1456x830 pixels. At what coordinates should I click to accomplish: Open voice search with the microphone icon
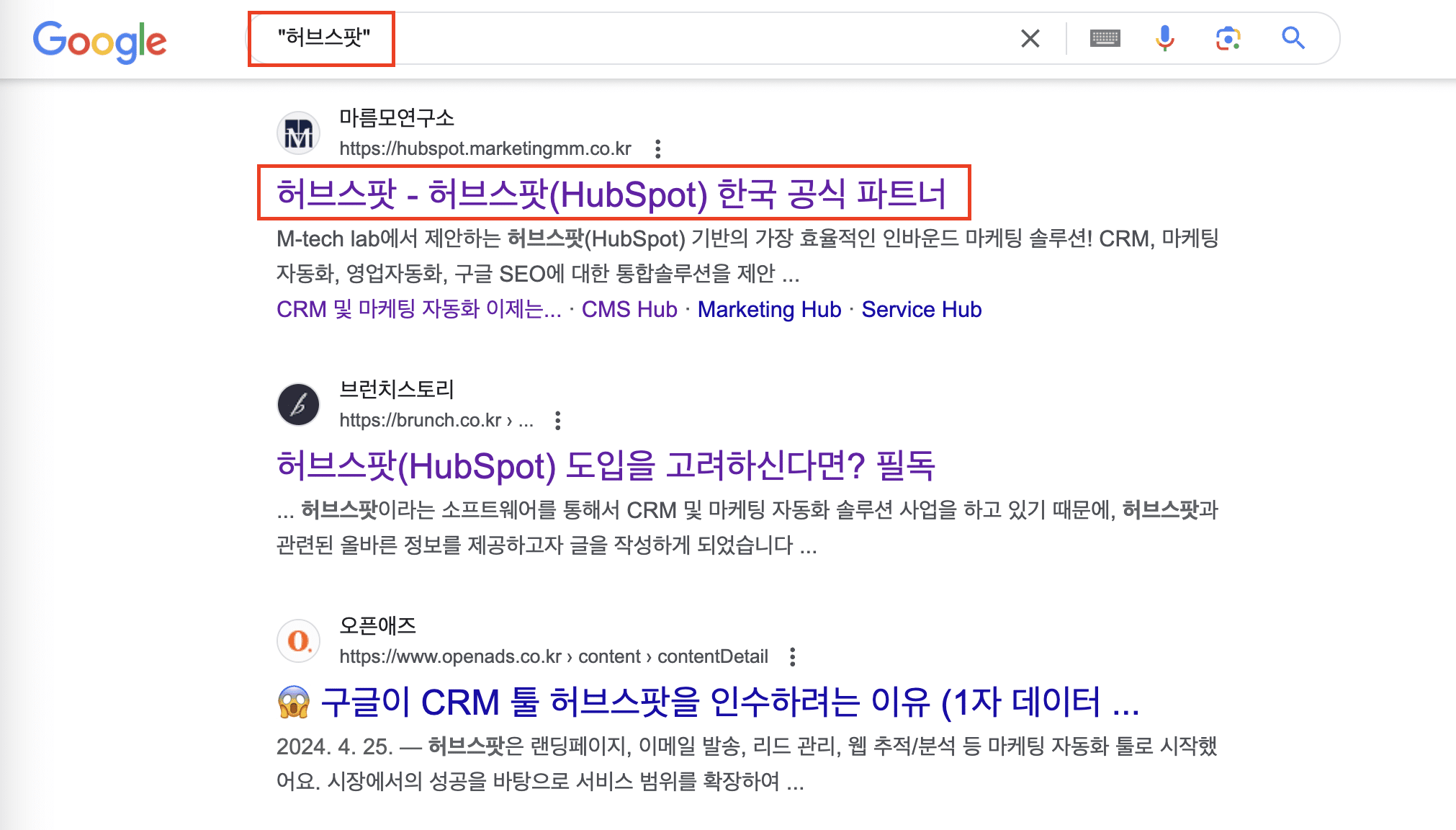(x=1164, y=39)
